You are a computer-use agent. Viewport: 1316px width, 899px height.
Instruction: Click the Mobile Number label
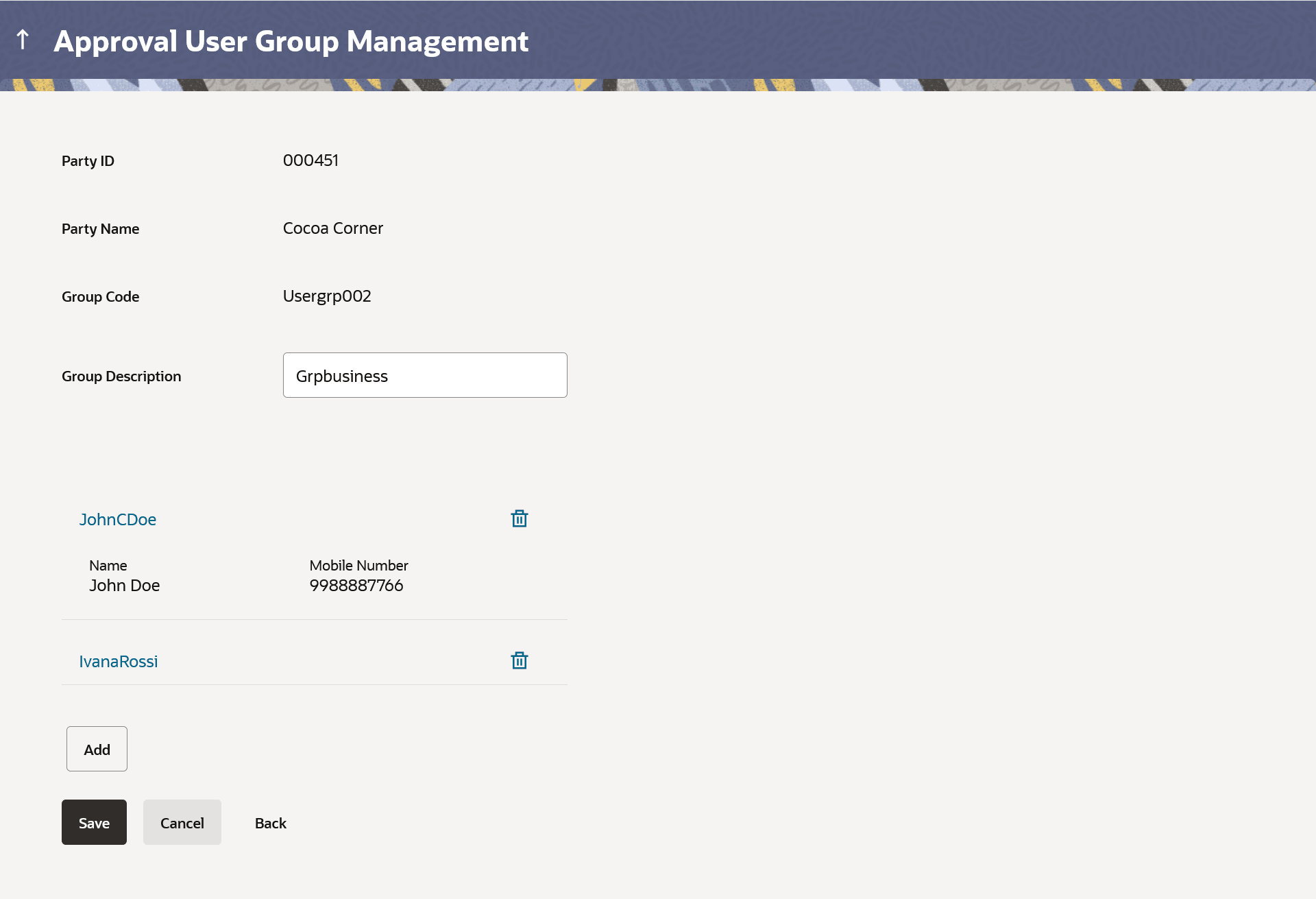[358, 566]
